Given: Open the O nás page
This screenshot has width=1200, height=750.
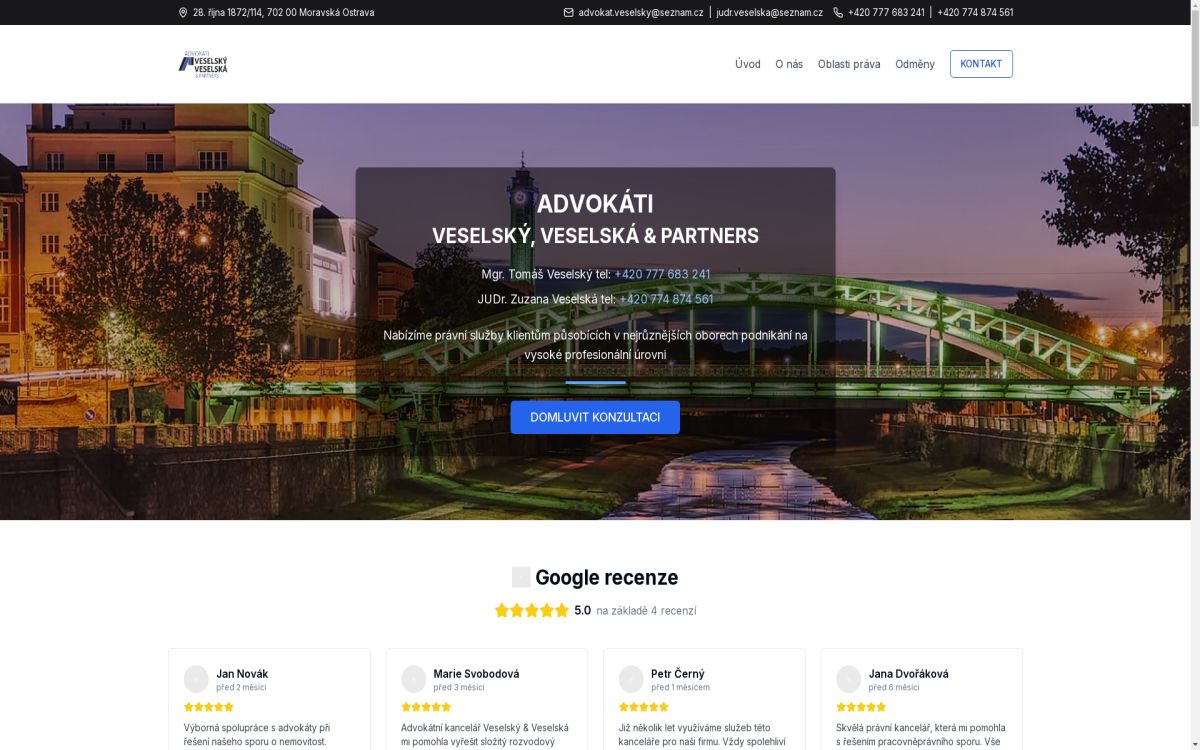Looking at the screenshot, I should (x=790, y=63).
